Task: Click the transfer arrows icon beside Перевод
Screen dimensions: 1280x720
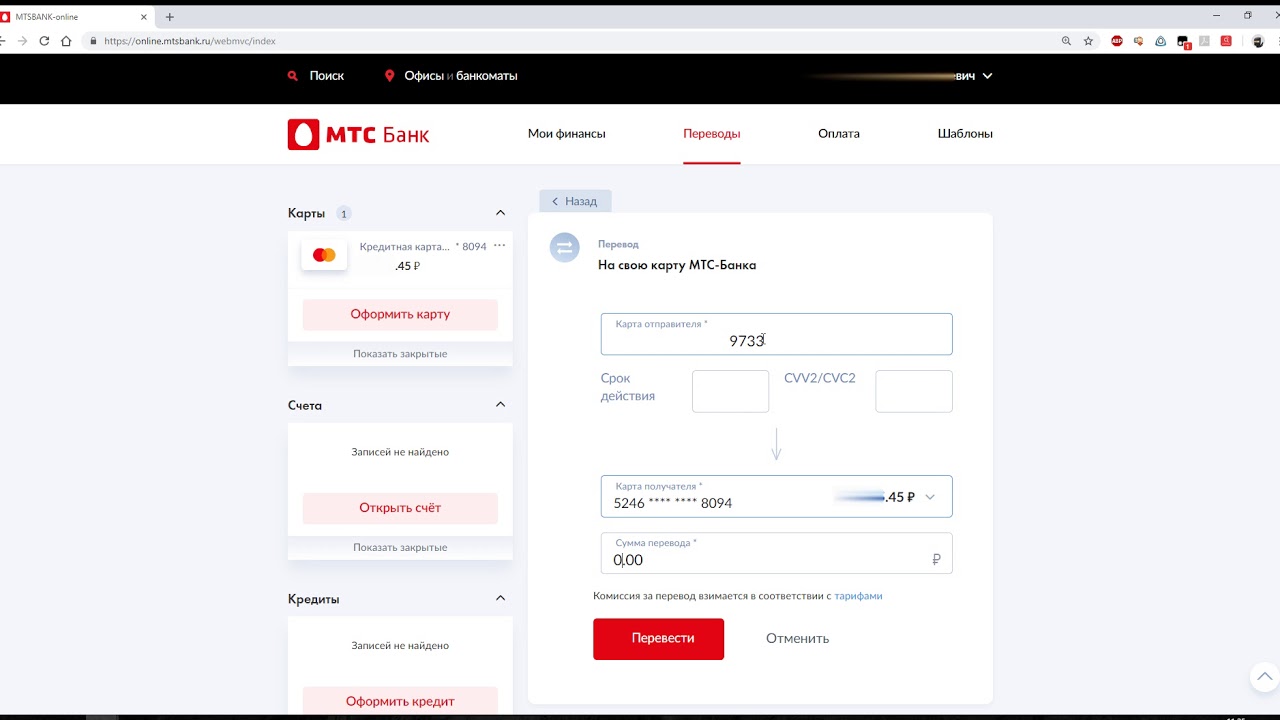Action: click(x=564, y=248)
